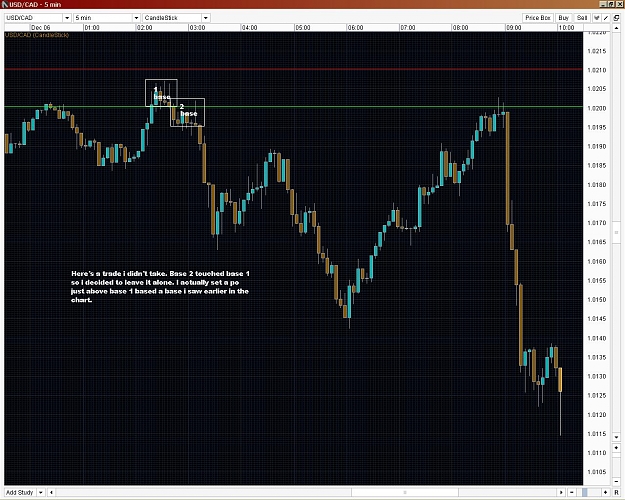
Task: Click the CandleStick chart style field
Action: pos(172,18)
